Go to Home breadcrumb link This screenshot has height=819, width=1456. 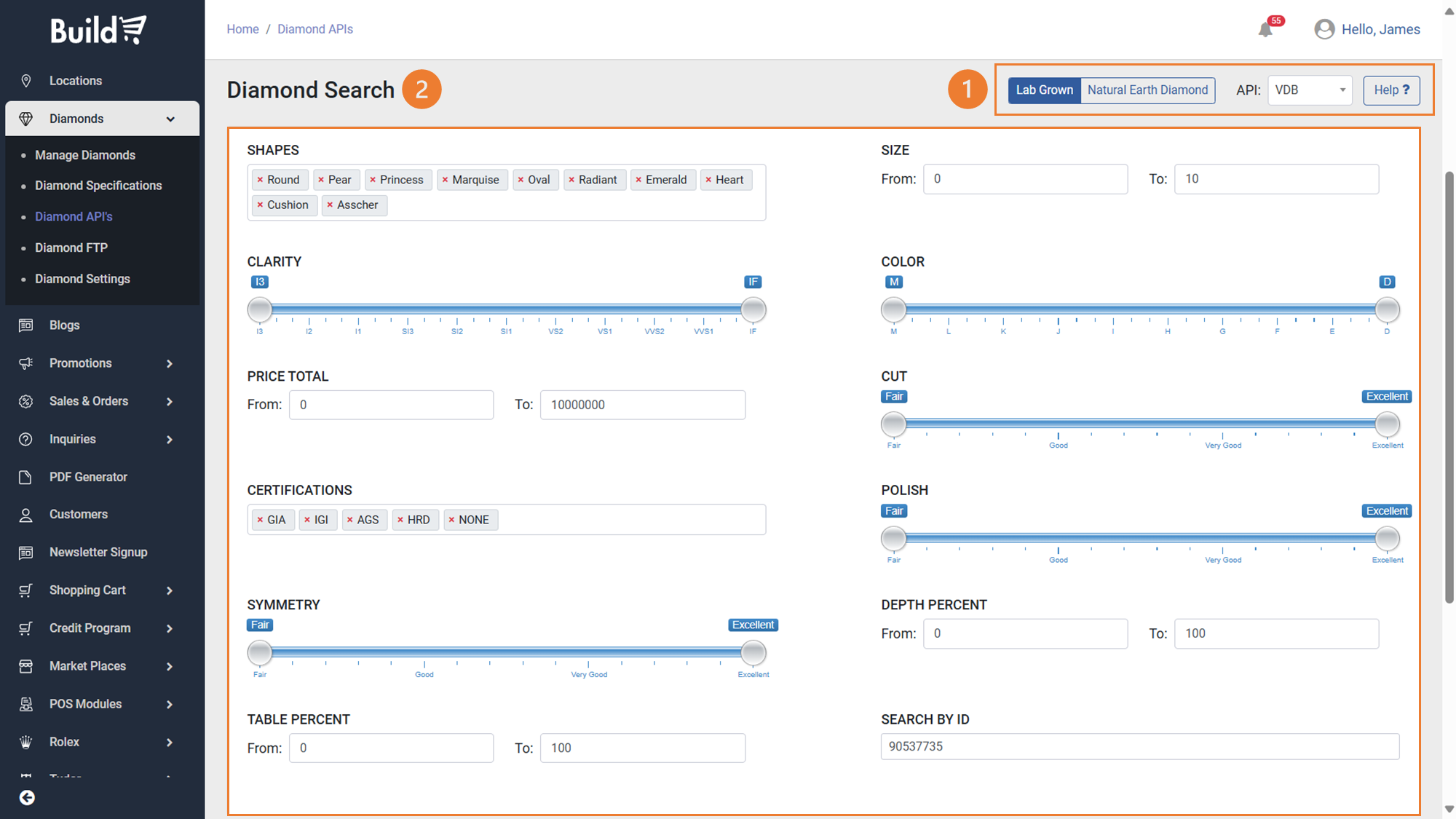point(242,29)
